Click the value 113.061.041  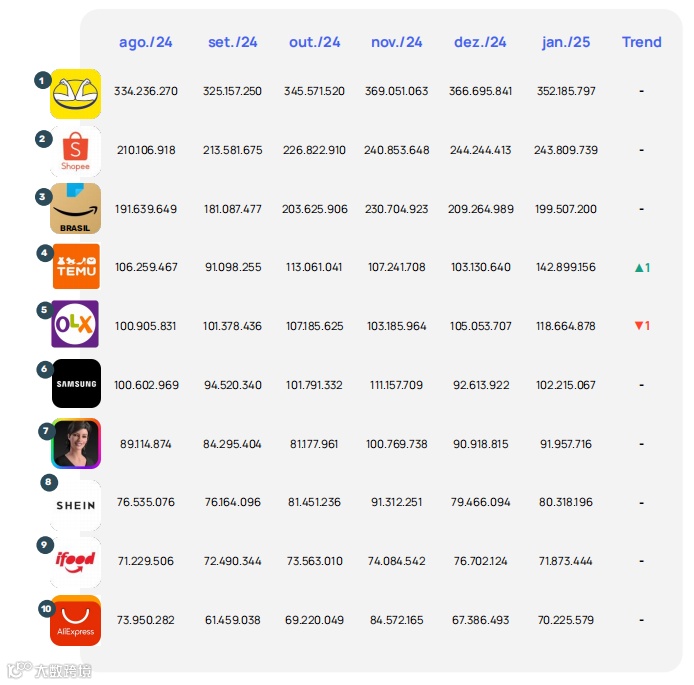(314, 267)
